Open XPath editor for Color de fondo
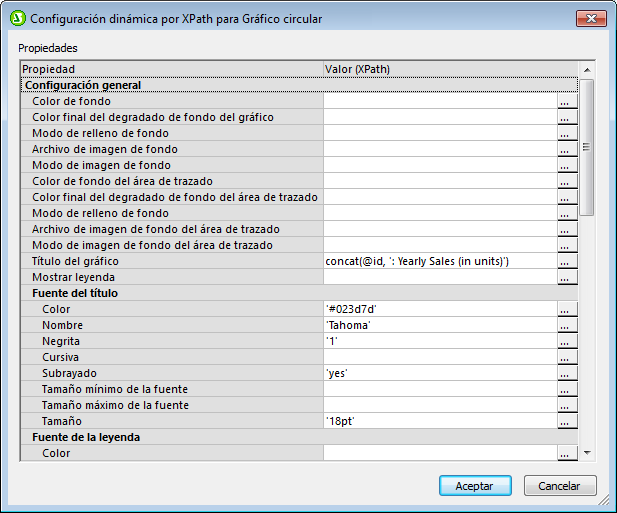The width and height of the screenshot is (617, 513). (567, 101)
